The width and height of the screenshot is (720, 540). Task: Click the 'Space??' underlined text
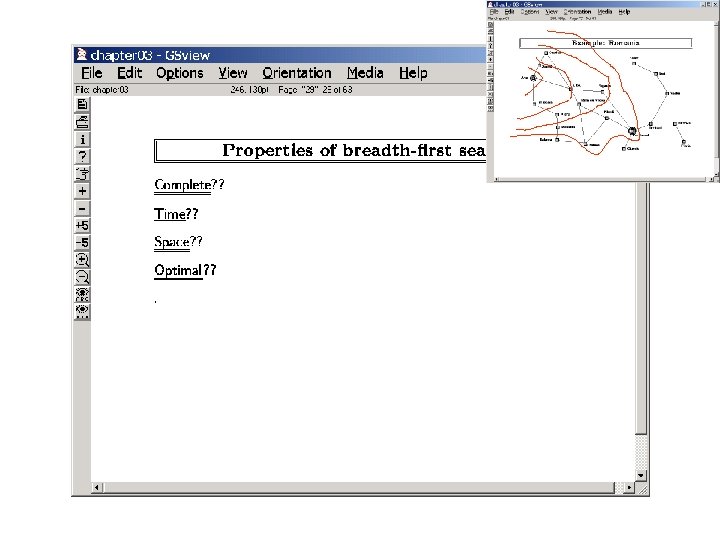point(178,242)
